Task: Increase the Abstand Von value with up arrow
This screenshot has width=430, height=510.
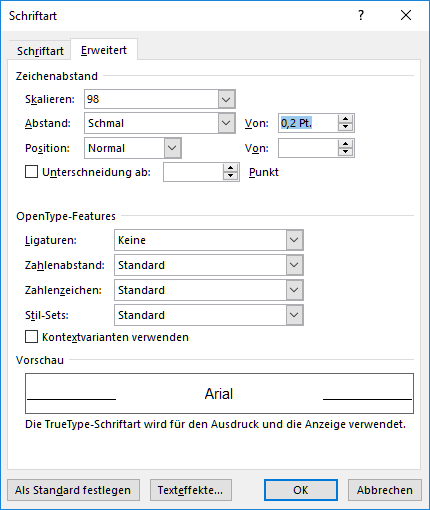Action: 345,119
